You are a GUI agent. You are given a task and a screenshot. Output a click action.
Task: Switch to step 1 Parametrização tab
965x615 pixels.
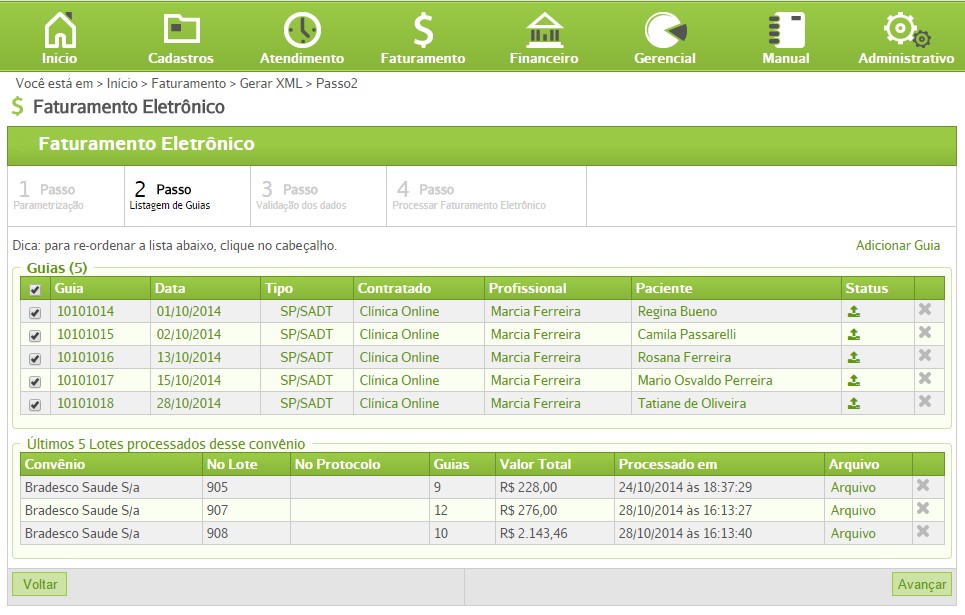(x=66, y=196)
